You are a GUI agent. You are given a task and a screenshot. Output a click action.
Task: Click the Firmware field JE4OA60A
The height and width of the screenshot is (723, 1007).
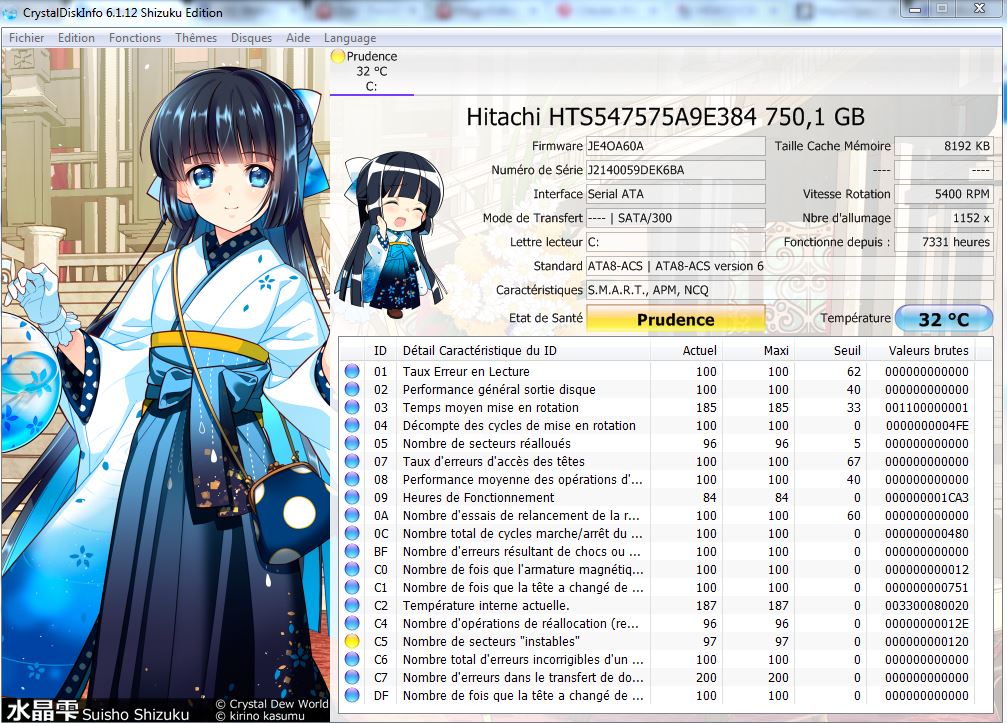(x=676, y=146)
